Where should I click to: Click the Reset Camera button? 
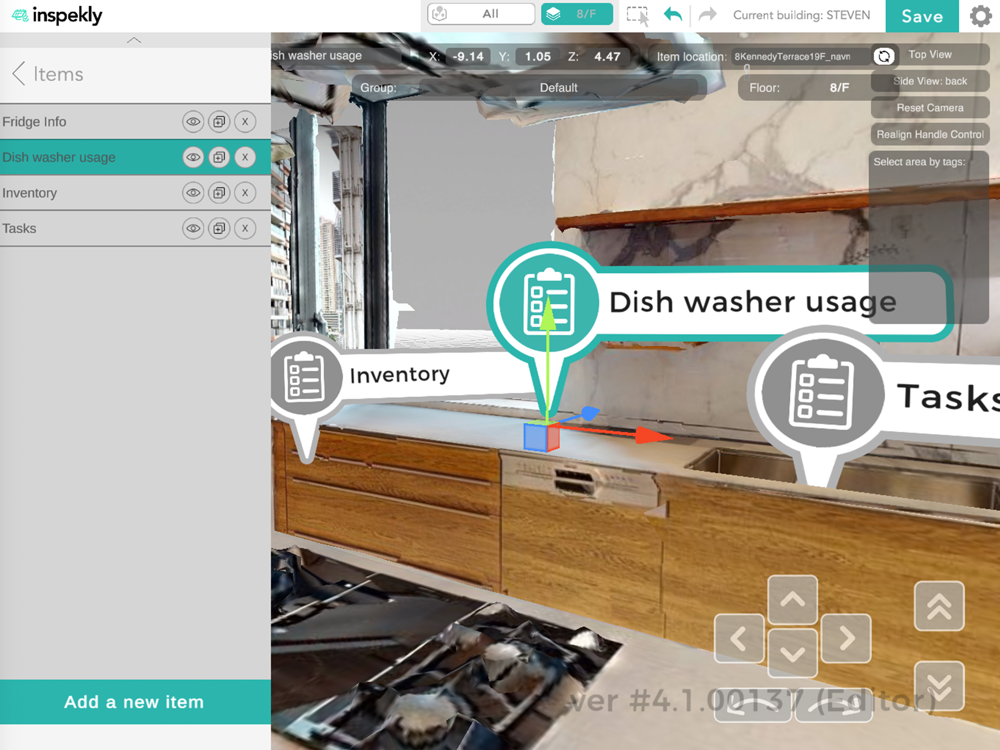tap(930, 108)
